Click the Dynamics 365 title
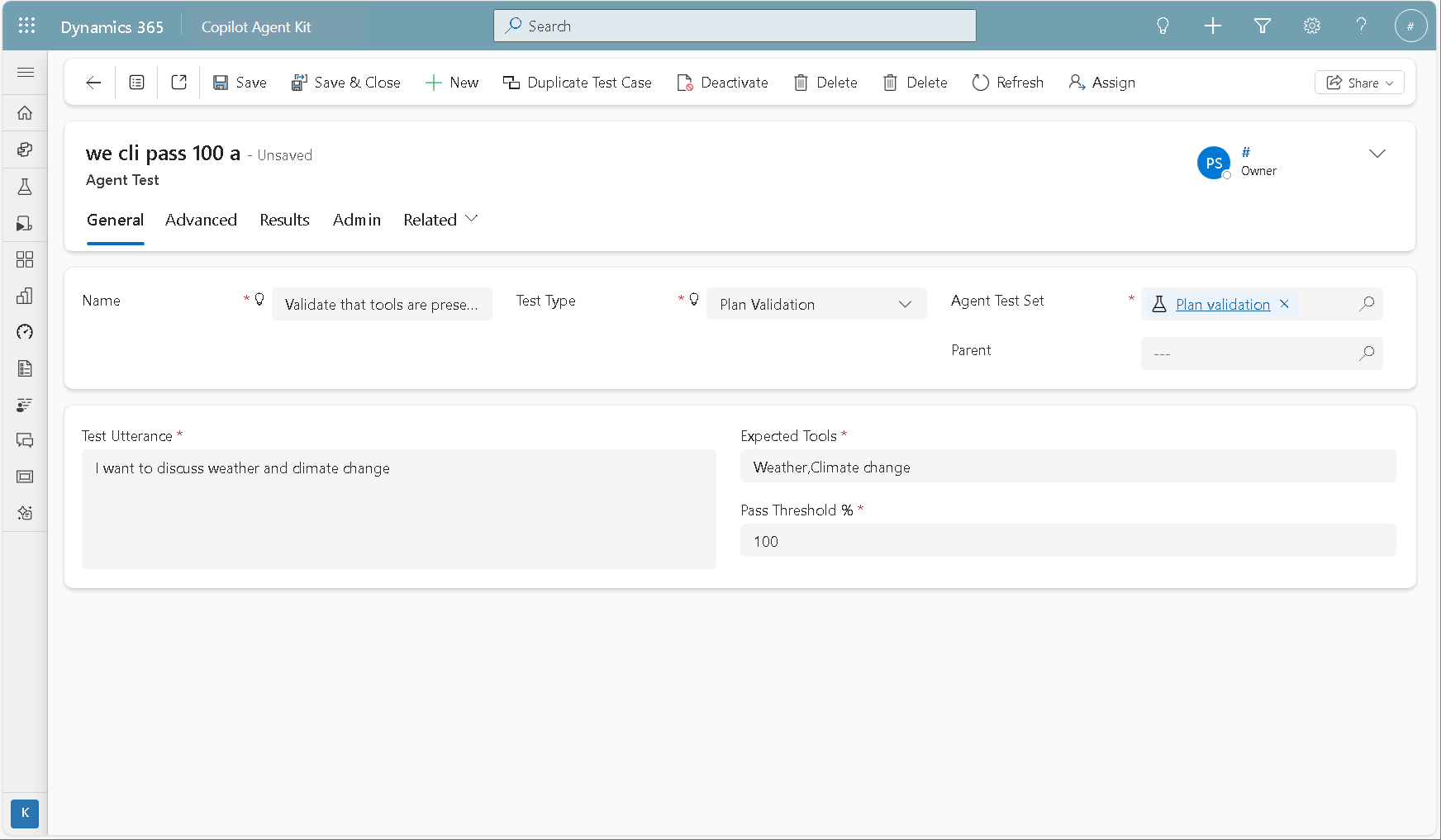This screenshot has width=1441, height=840. (112, 26)
